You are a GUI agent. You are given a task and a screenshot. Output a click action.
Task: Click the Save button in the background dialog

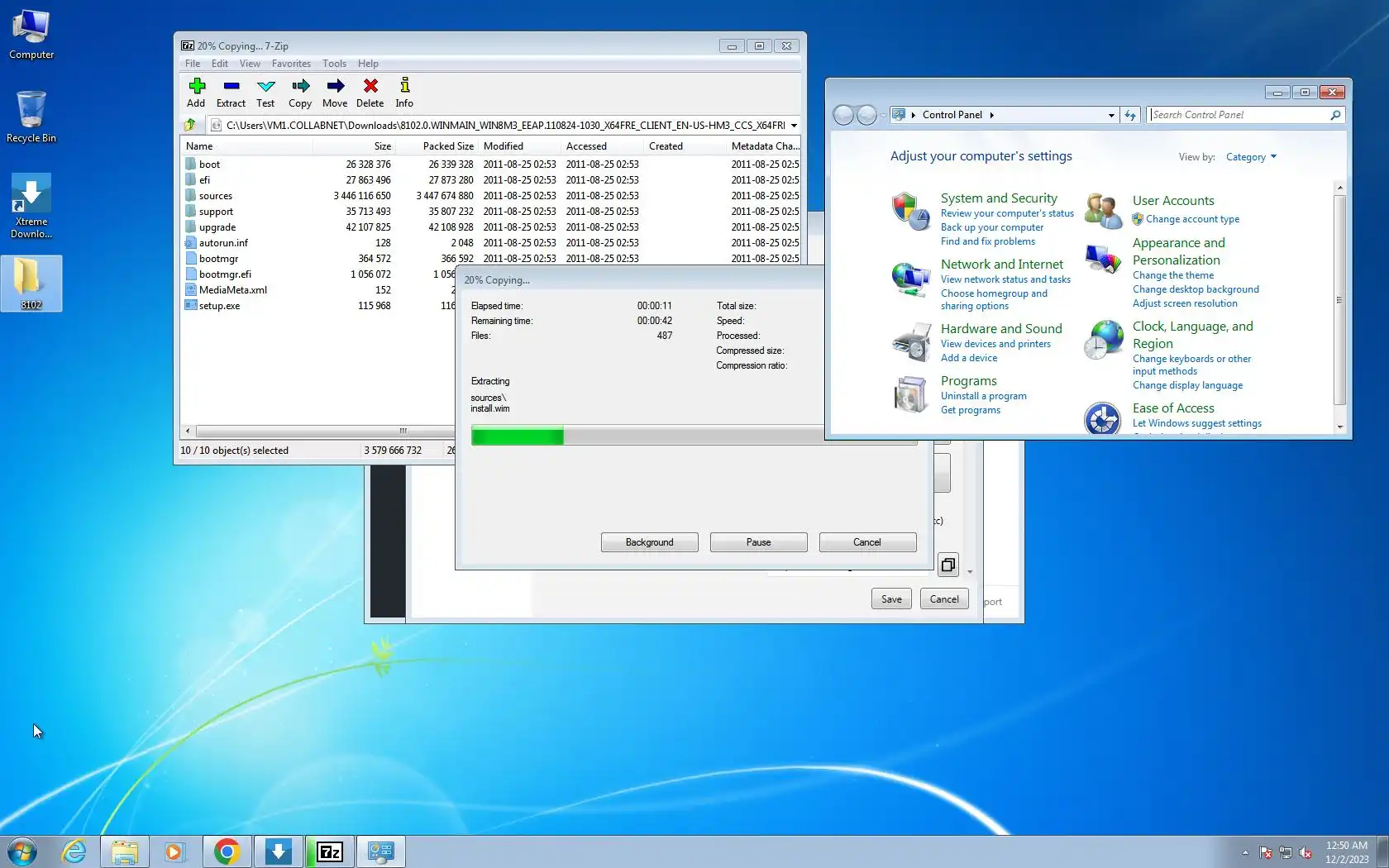point(891,599)
